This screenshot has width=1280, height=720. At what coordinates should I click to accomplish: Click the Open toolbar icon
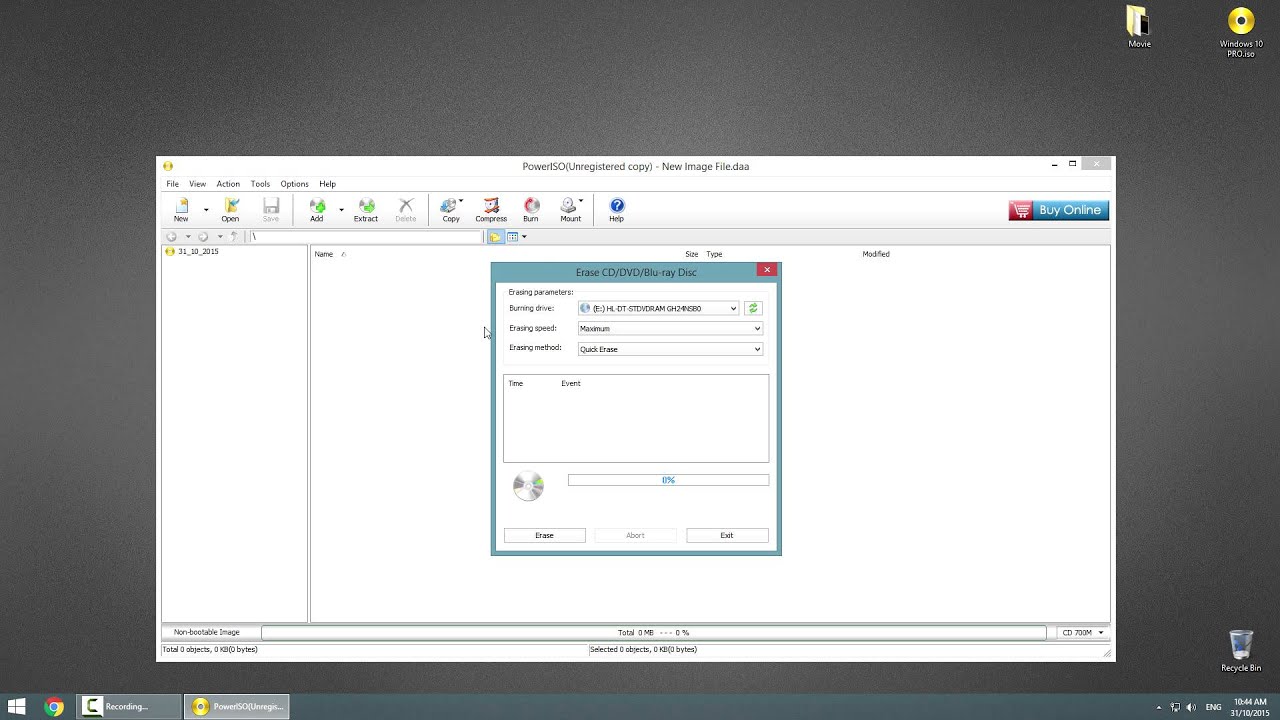pos(230,209)
